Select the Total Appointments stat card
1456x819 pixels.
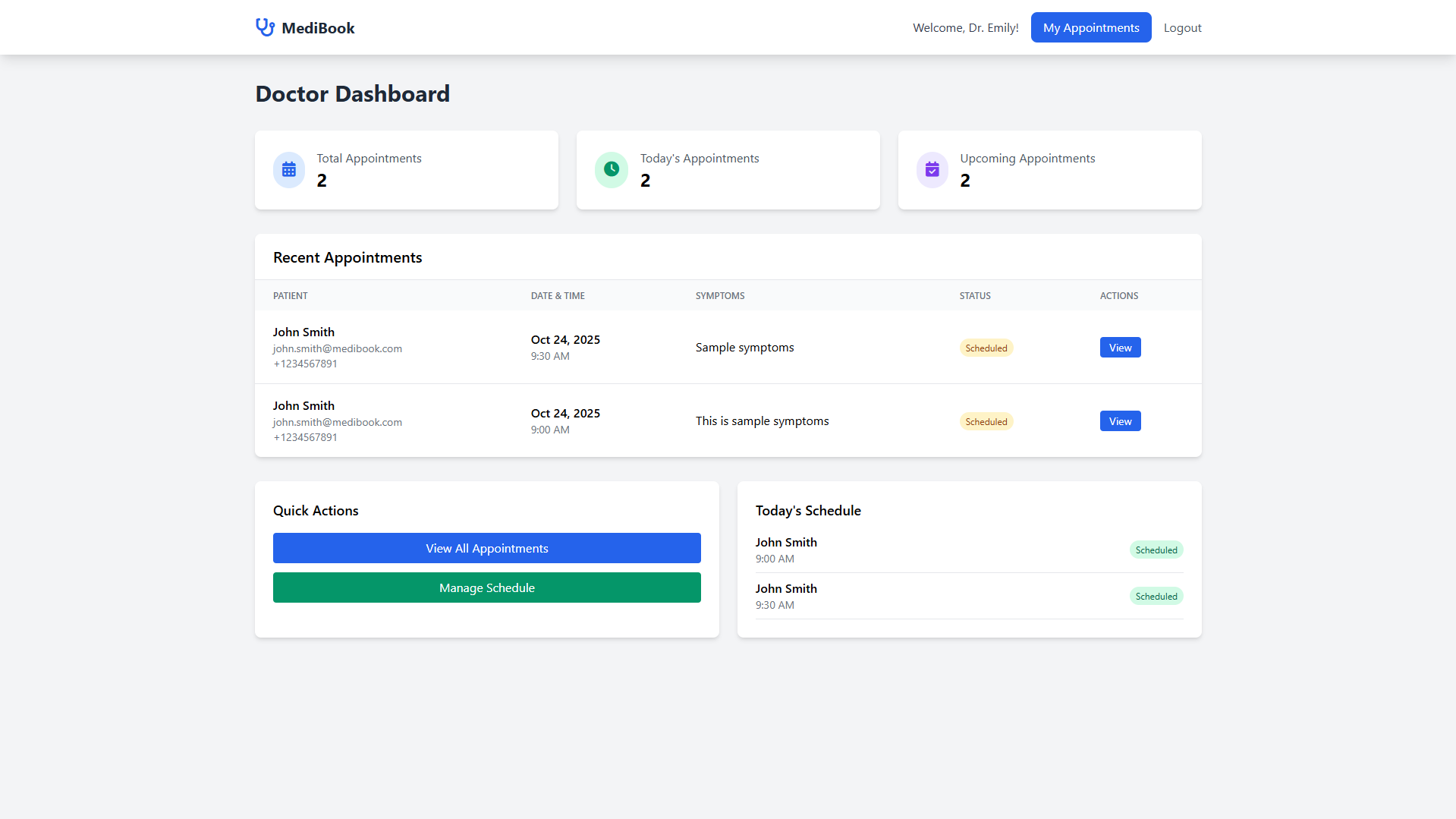click(x=406, y=170)
